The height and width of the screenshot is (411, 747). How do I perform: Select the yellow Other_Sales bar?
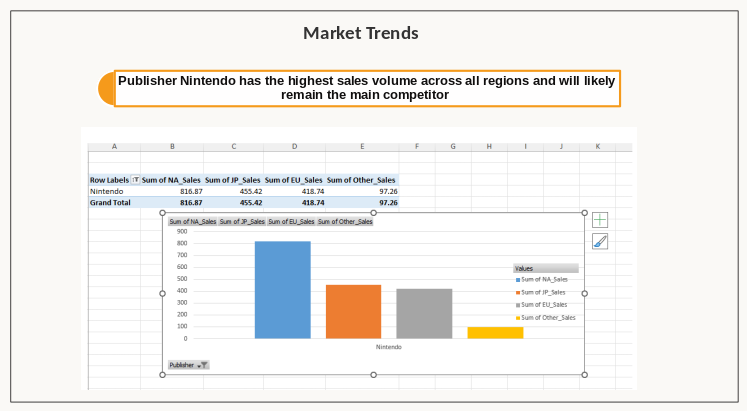point(495,333)
